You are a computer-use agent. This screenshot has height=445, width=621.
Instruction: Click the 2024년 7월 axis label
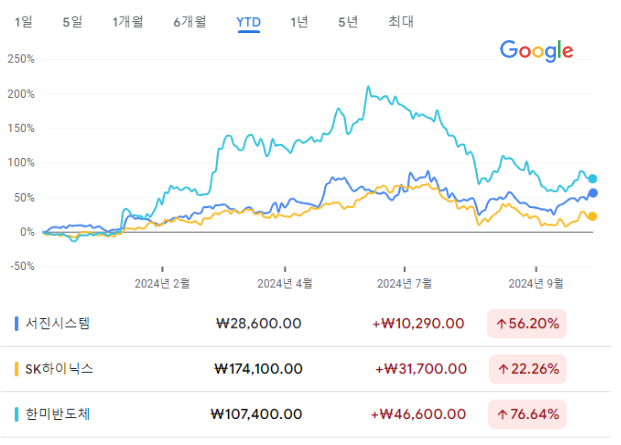[x=404, y=283]
